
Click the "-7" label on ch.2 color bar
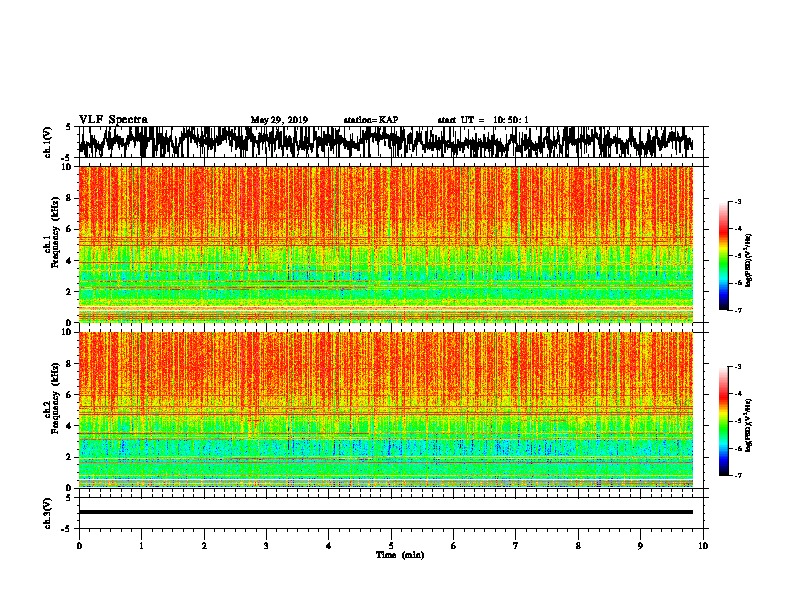tap(737, 475)
